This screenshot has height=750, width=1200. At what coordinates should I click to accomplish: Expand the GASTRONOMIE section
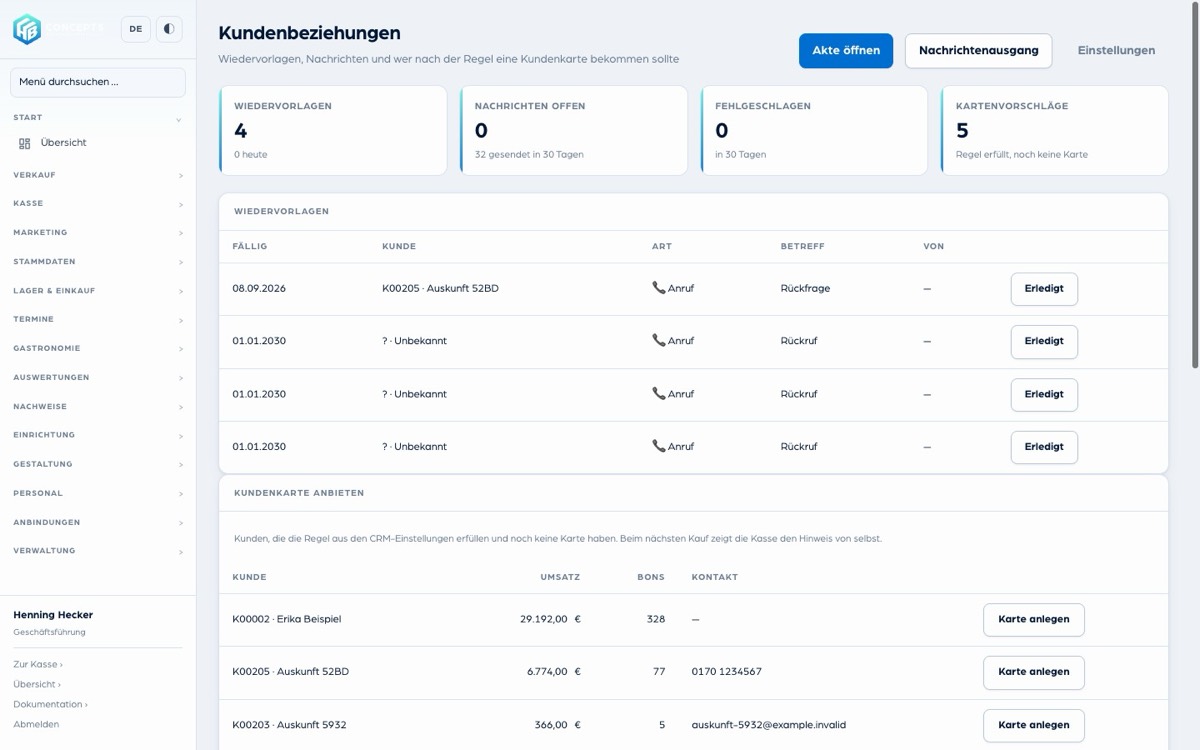coord(98,349)
